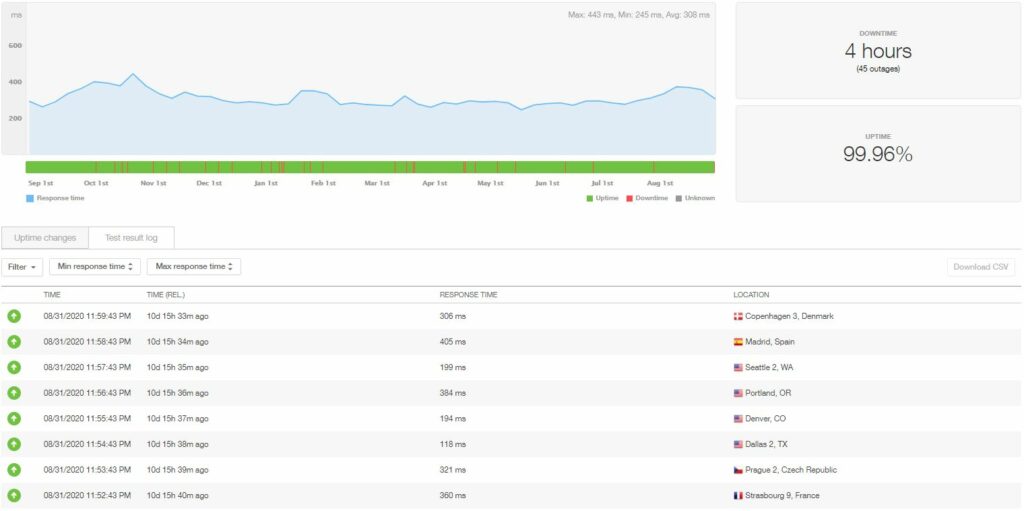
Task: Click the LOCATION column header
Action: pyautogui.click(x=751, y=295)
